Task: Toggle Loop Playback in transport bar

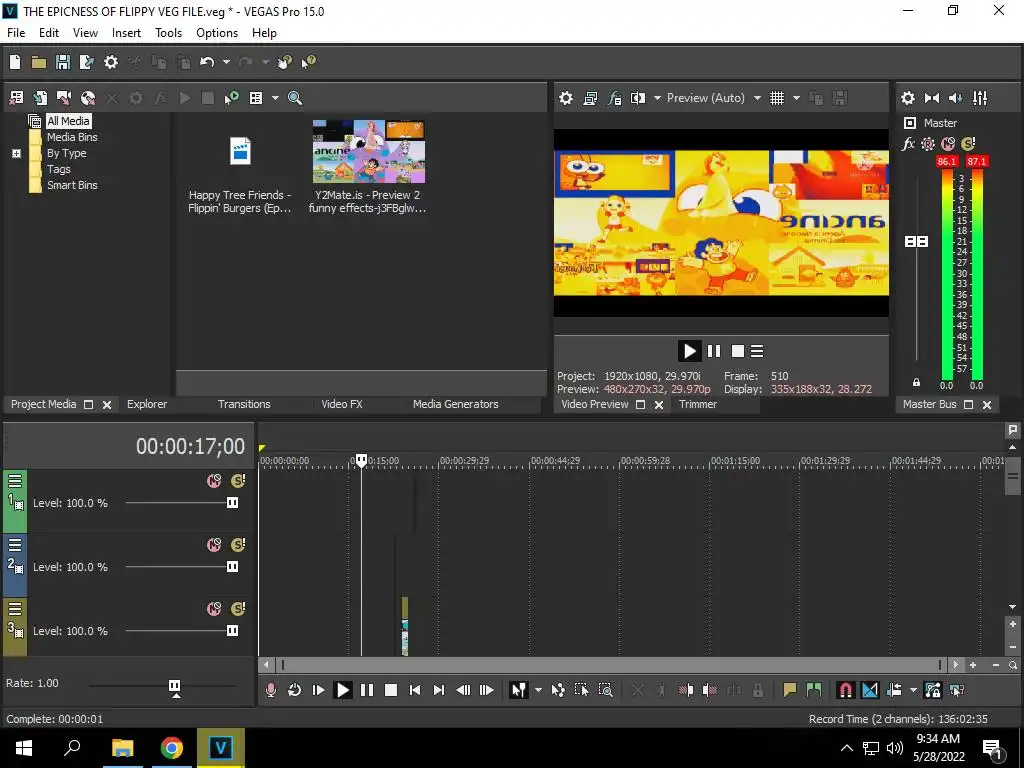Action: 295,690
